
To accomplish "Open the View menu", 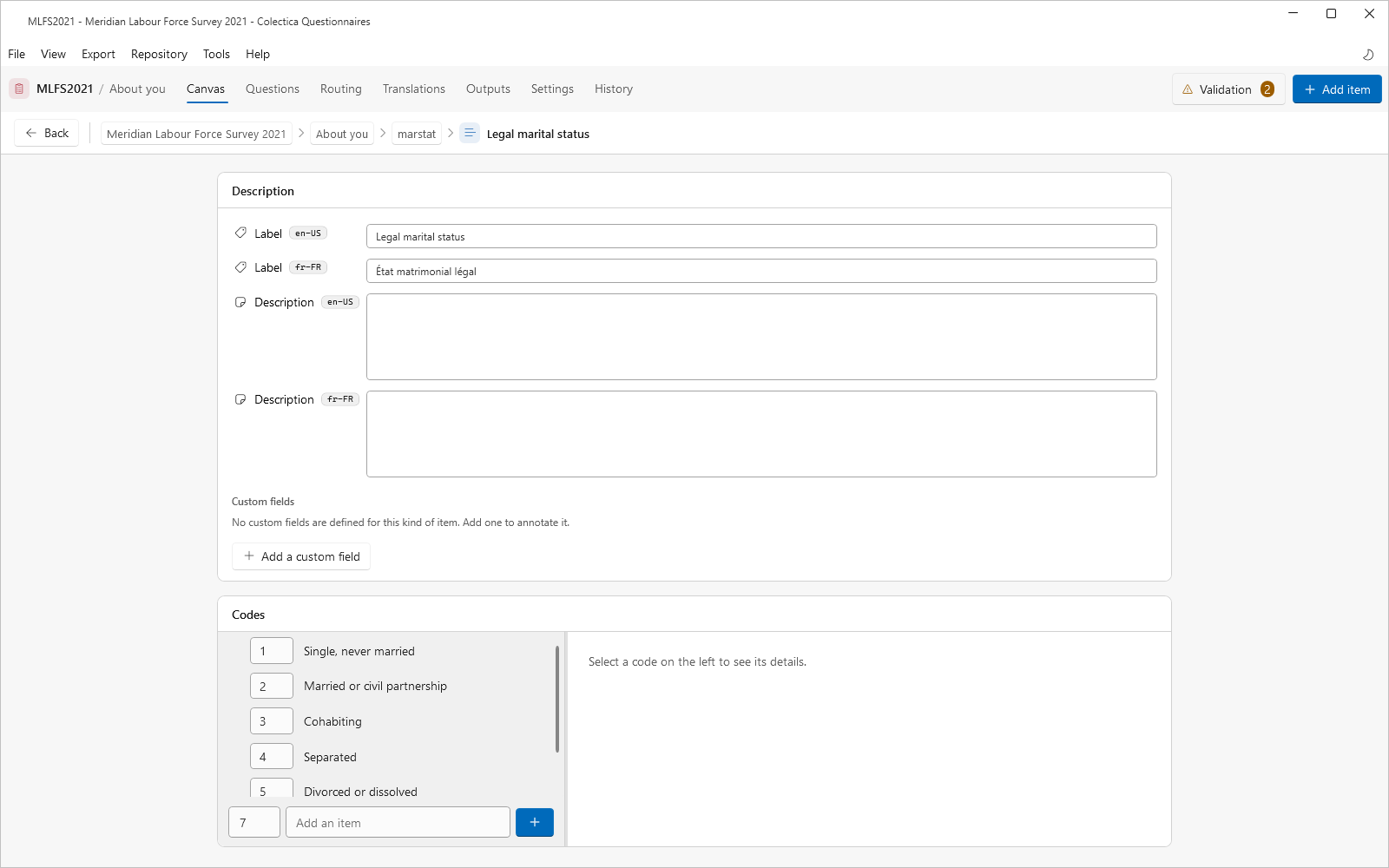I will (53, 54).
